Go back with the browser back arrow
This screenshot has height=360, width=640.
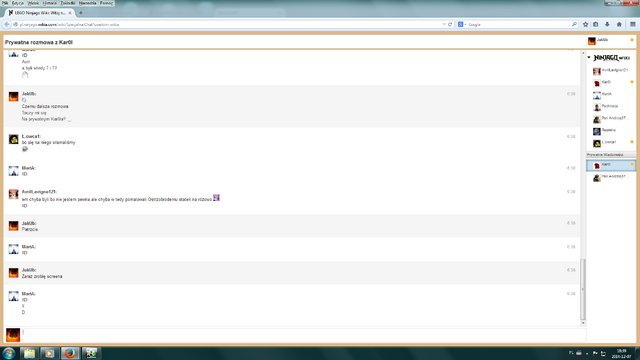(7, 24)
